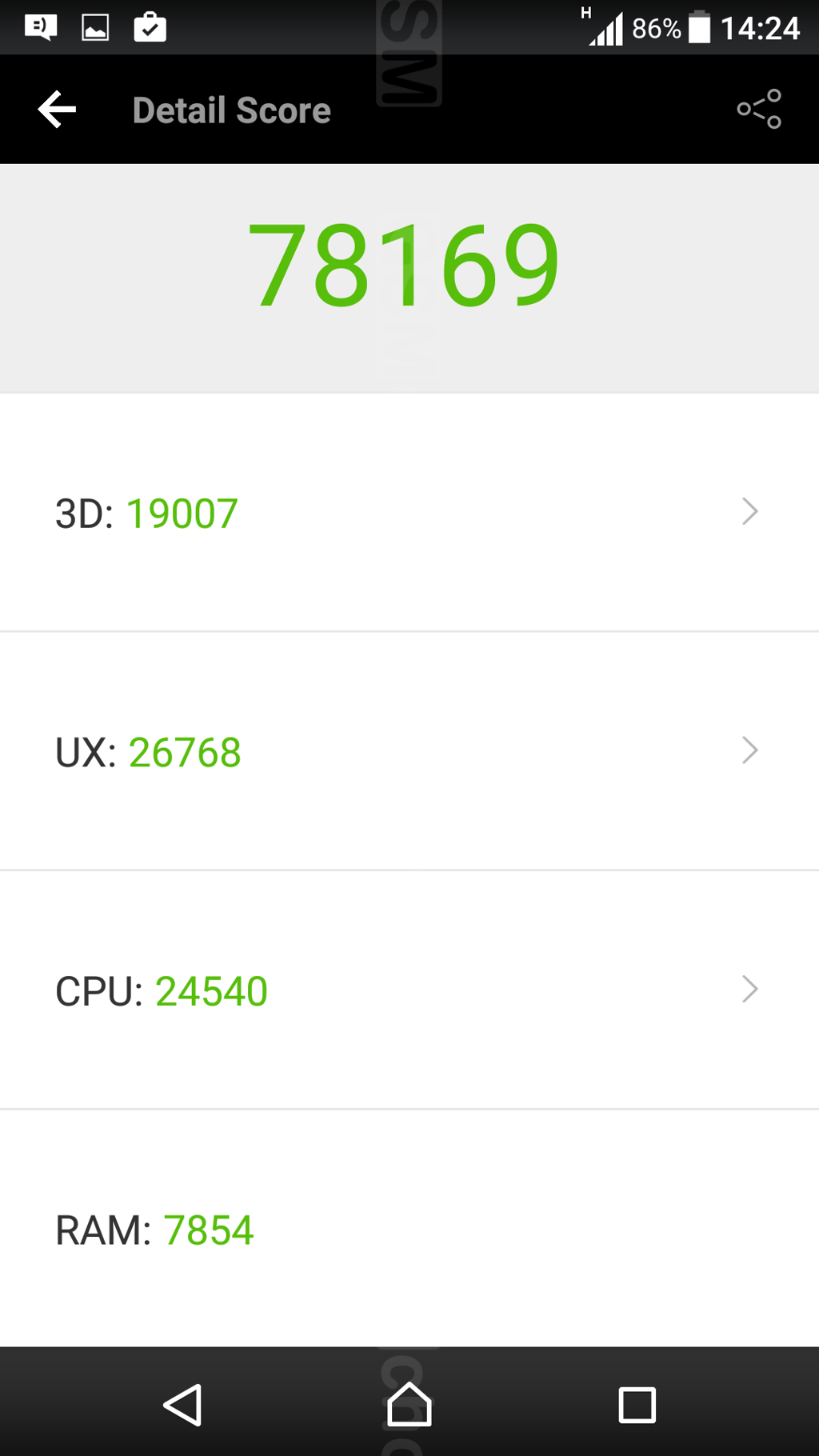Tap the back arrow icon

(x=57, y=110)
